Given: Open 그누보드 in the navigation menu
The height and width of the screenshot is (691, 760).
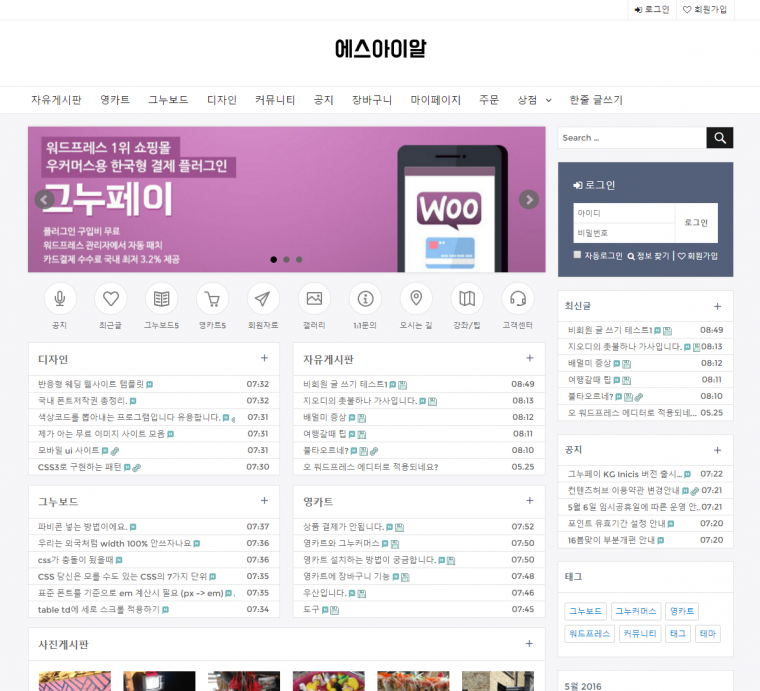Looking at the screenshot, I should [x=168, y=100].
